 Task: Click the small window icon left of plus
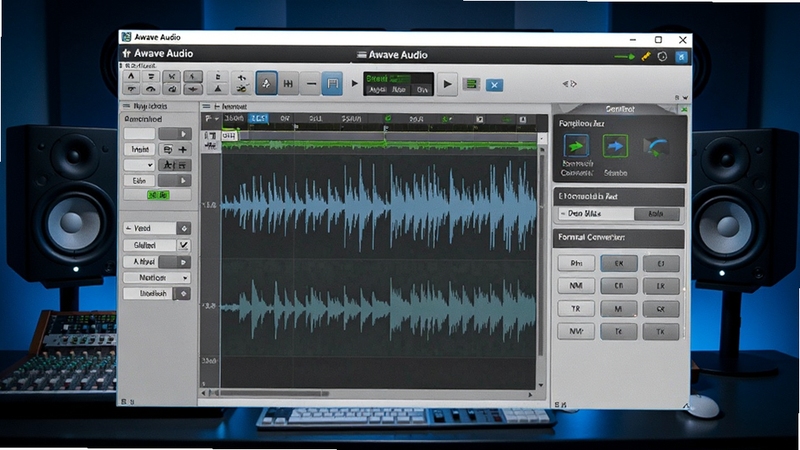click(167, 149)
